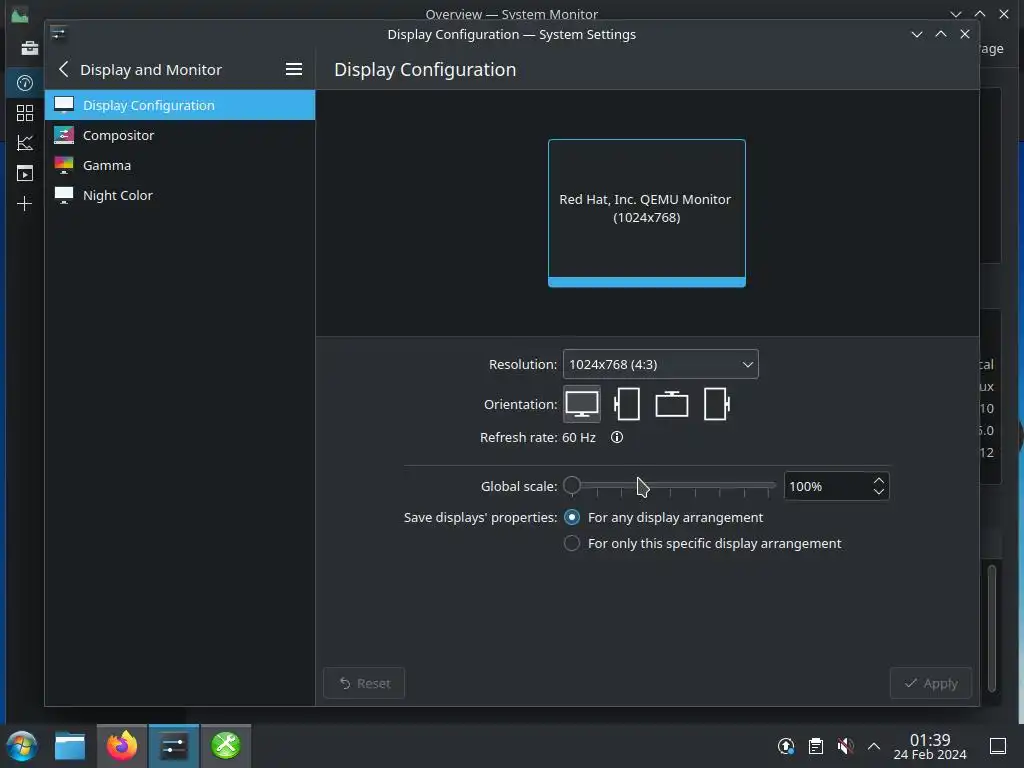Open System Monitor Processes icon
The height and width of the screenshot is (768, 1024).
pos(25,173)
